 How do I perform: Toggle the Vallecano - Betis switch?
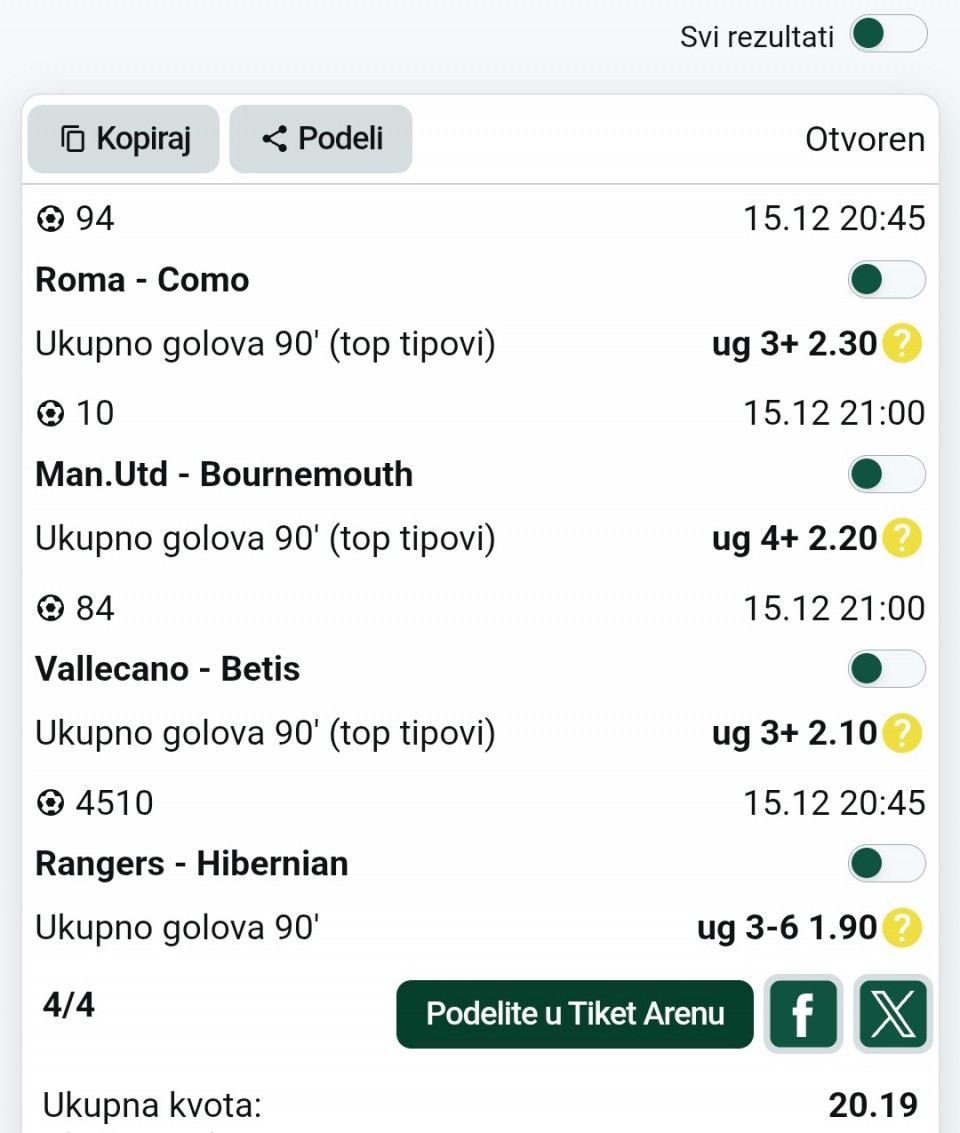(x=887, y=669)
